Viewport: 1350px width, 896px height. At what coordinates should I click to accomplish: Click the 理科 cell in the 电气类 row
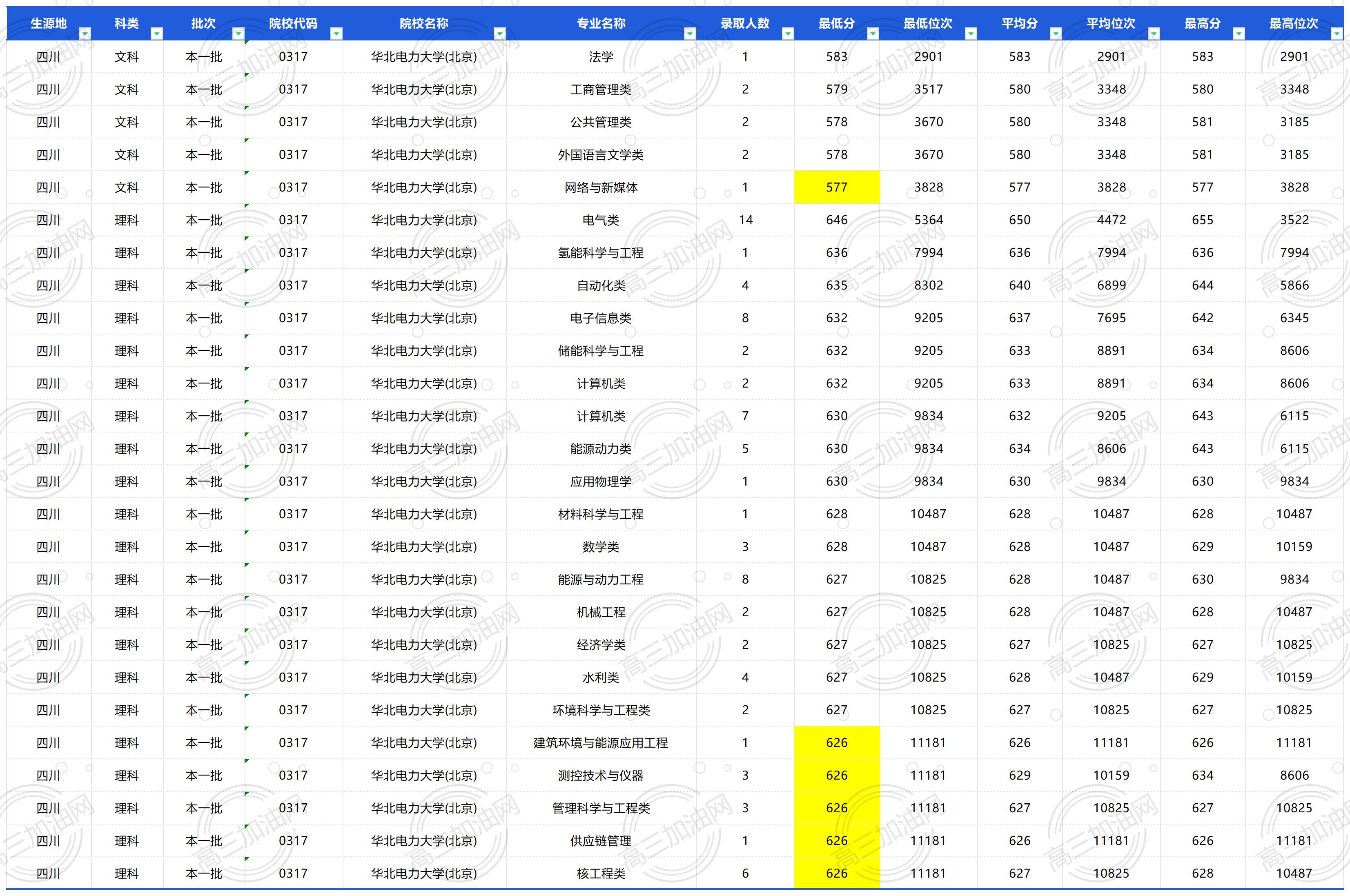(127, 220)
